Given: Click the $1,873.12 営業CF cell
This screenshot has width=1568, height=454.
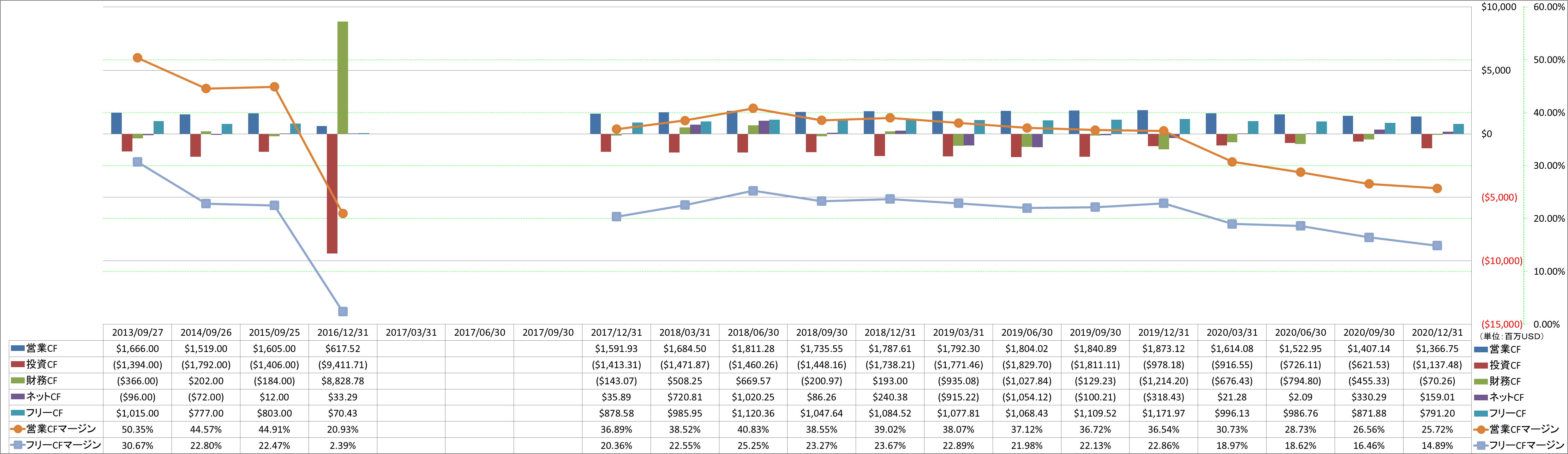Looking at the screenshot, I should click(x=1163, y=349).
